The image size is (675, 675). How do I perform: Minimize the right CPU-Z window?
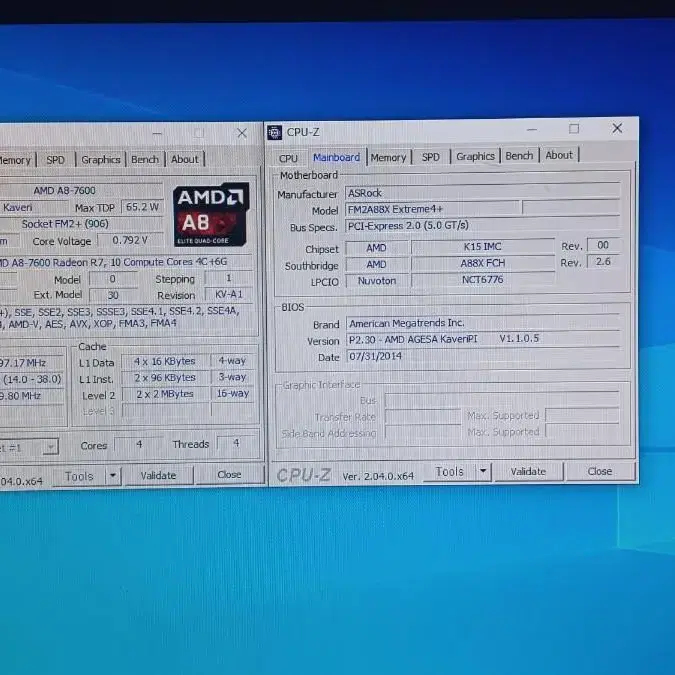(x=532, y=129)
